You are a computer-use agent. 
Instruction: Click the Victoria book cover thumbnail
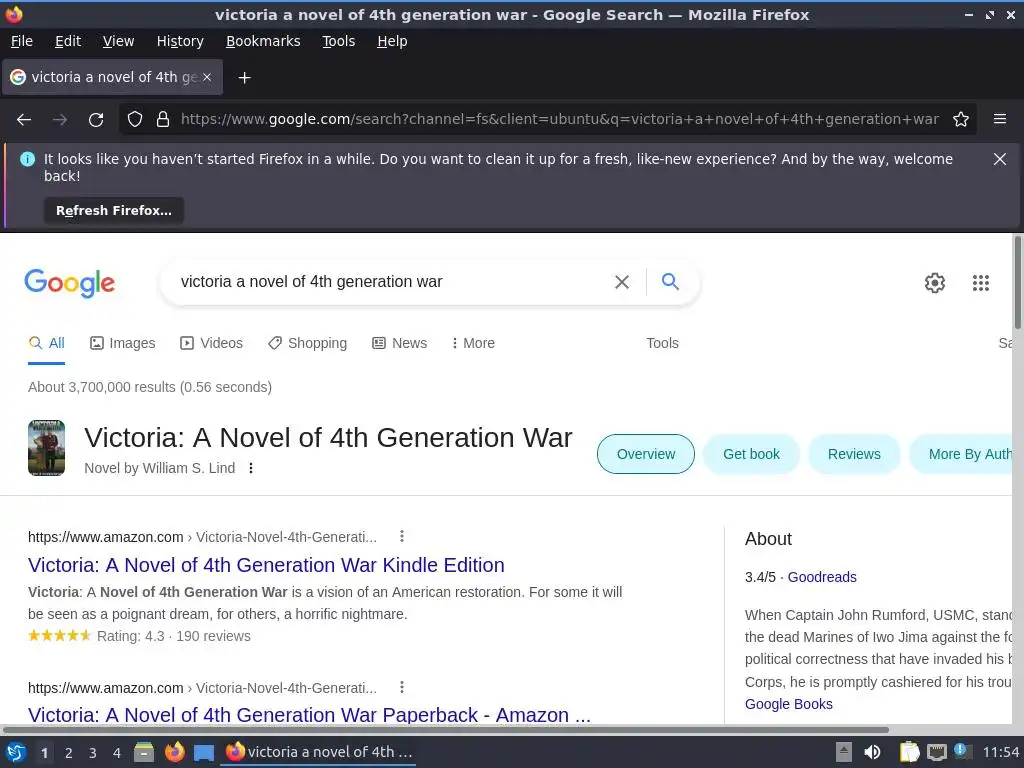click(46, 448)
